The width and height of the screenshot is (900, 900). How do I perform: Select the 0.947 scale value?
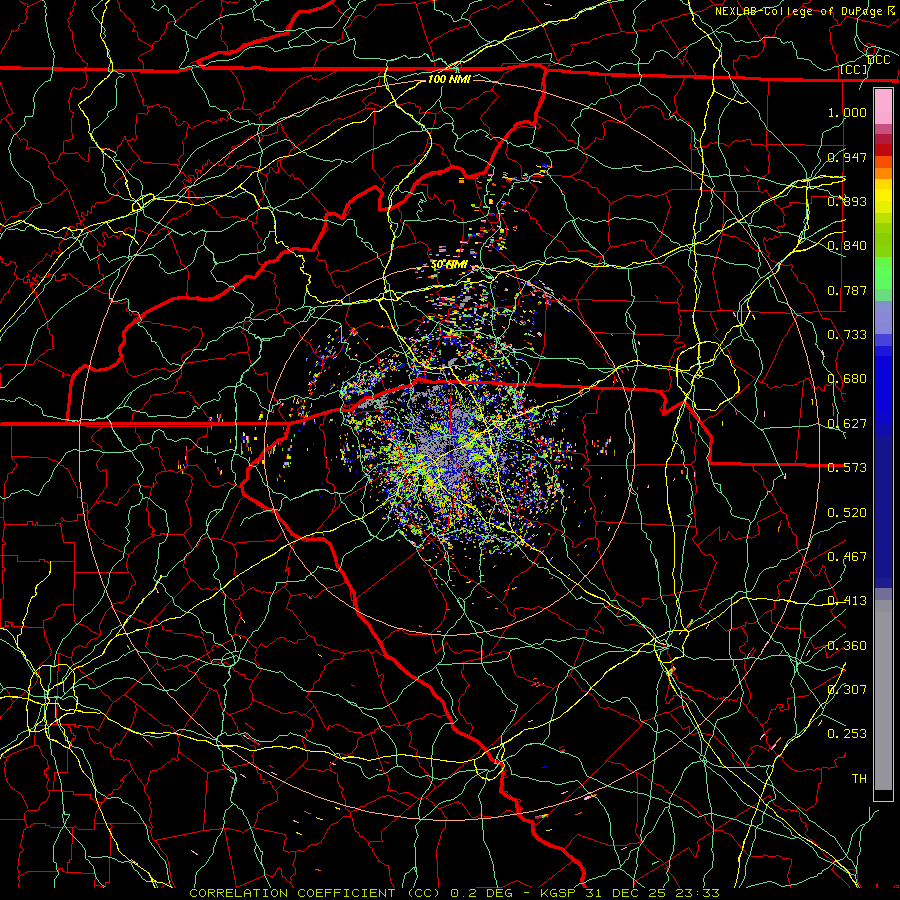pos(847,157)
